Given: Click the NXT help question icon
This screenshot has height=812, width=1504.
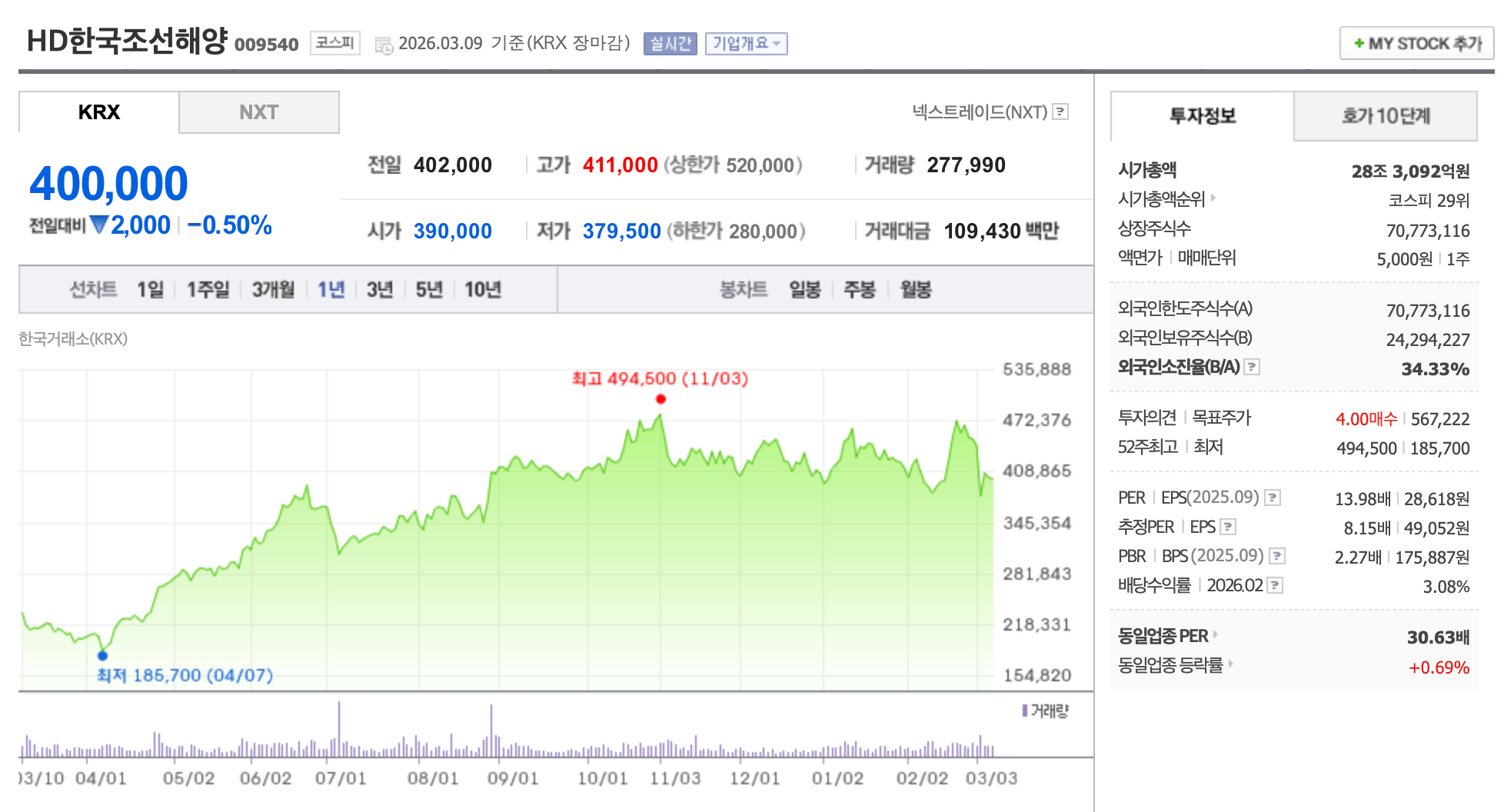Looking at the screenshot, I should [x=1060, y=111].
